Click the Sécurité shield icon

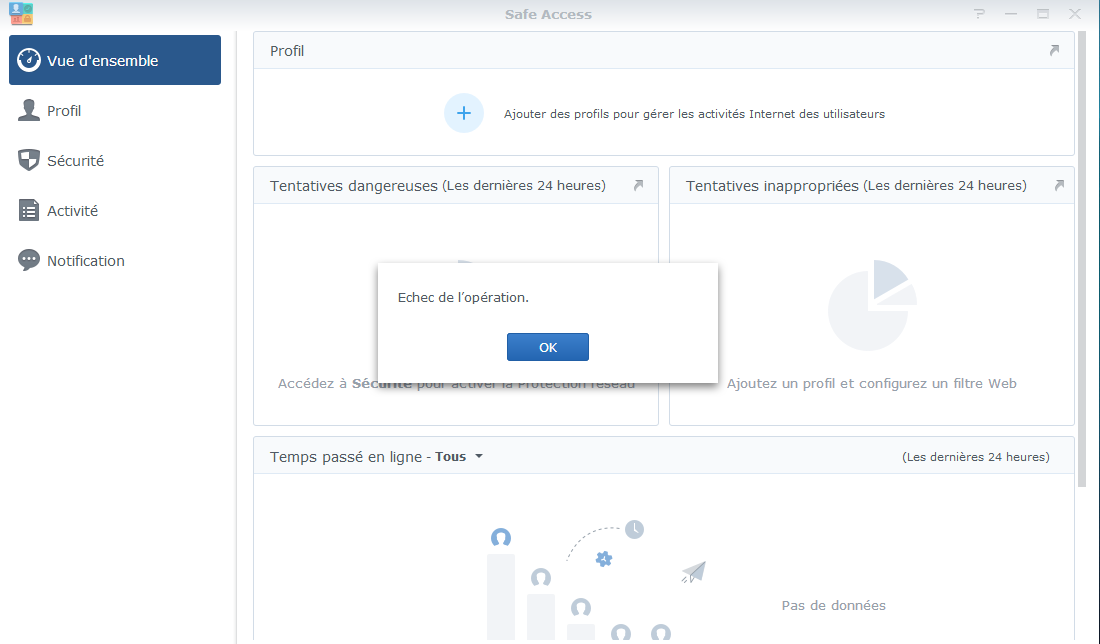27,160
